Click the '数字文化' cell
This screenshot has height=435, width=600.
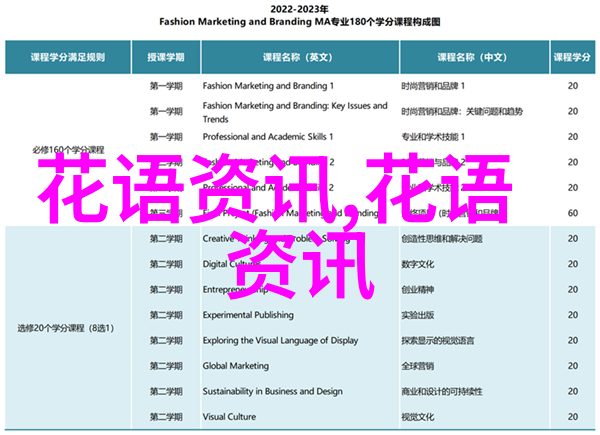417,264
